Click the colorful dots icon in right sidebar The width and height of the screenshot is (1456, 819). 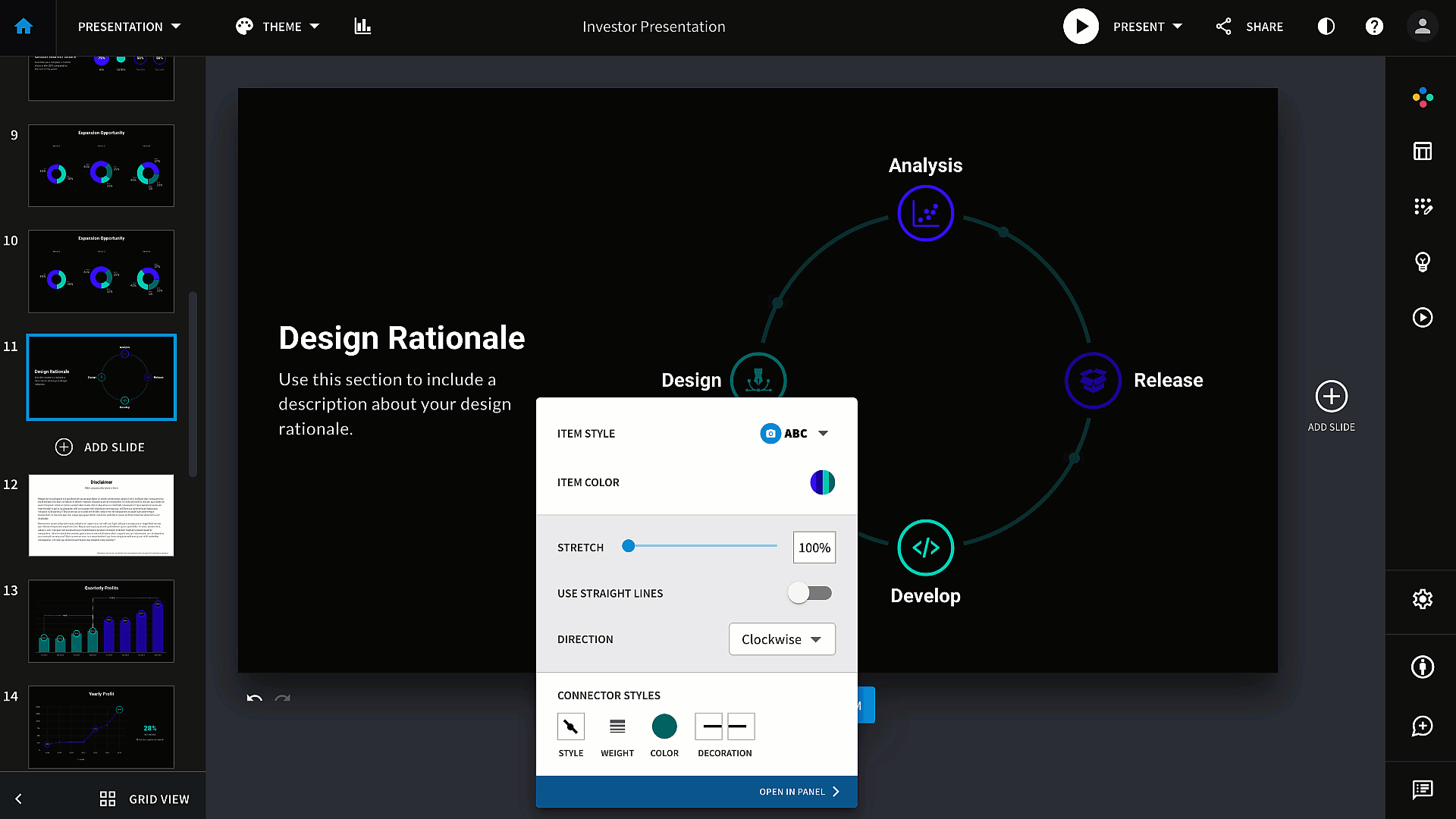point(1423,97)
